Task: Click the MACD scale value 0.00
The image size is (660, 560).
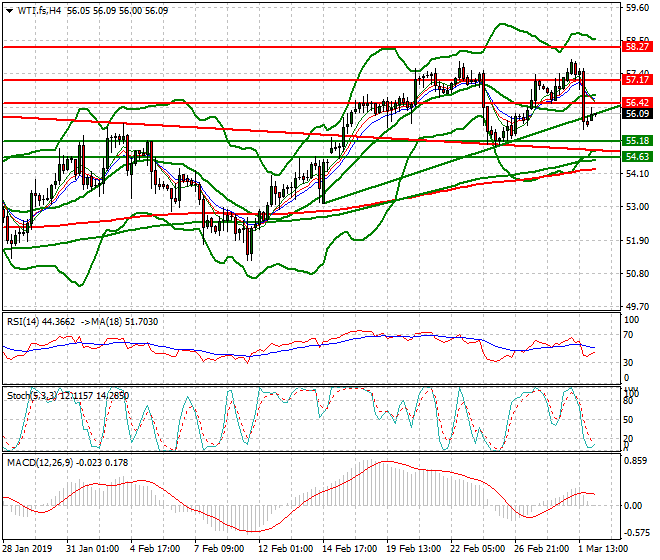Action: (x=633, y=506)
